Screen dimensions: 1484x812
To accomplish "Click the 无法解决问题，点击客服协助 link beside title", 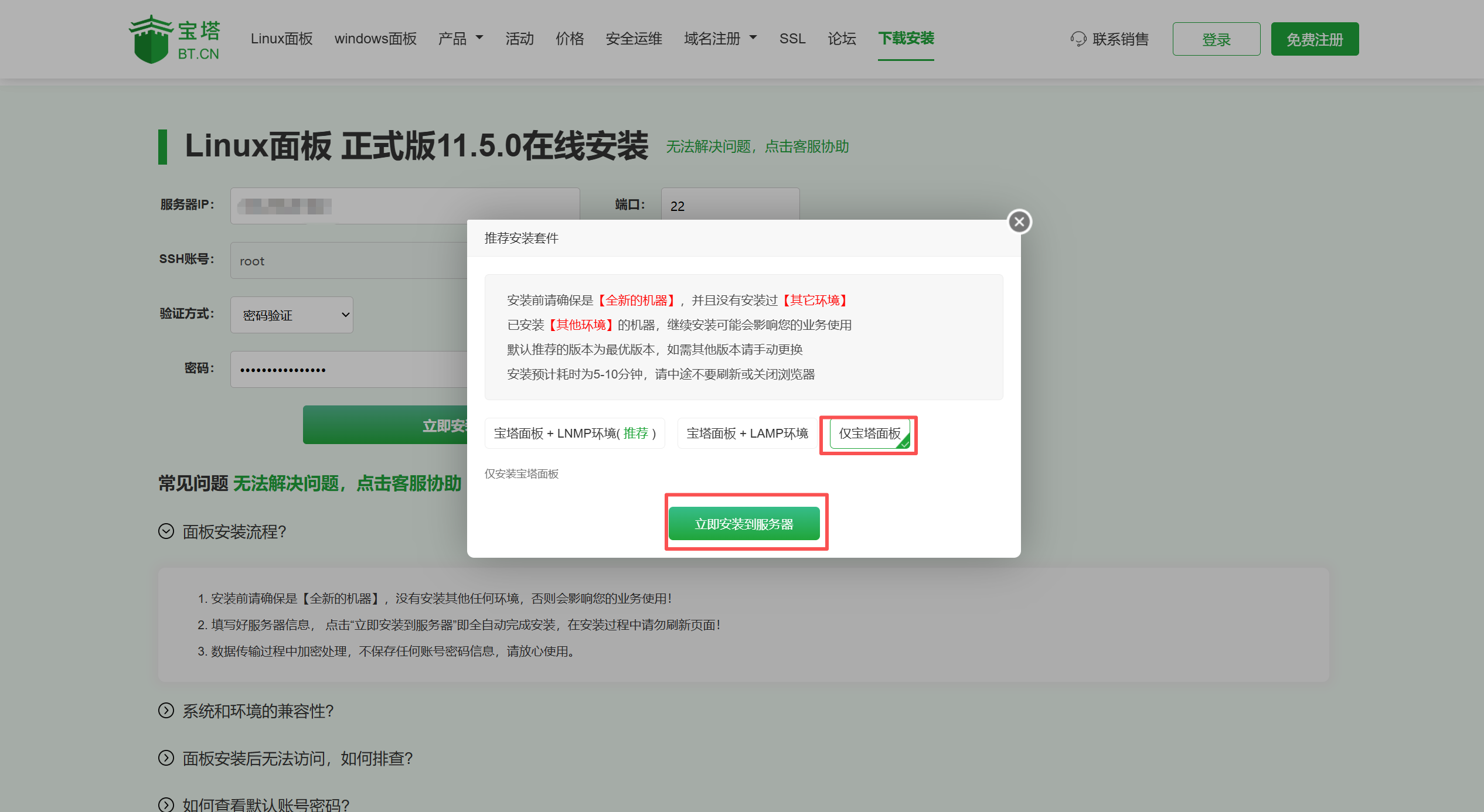I will [757, 146].
